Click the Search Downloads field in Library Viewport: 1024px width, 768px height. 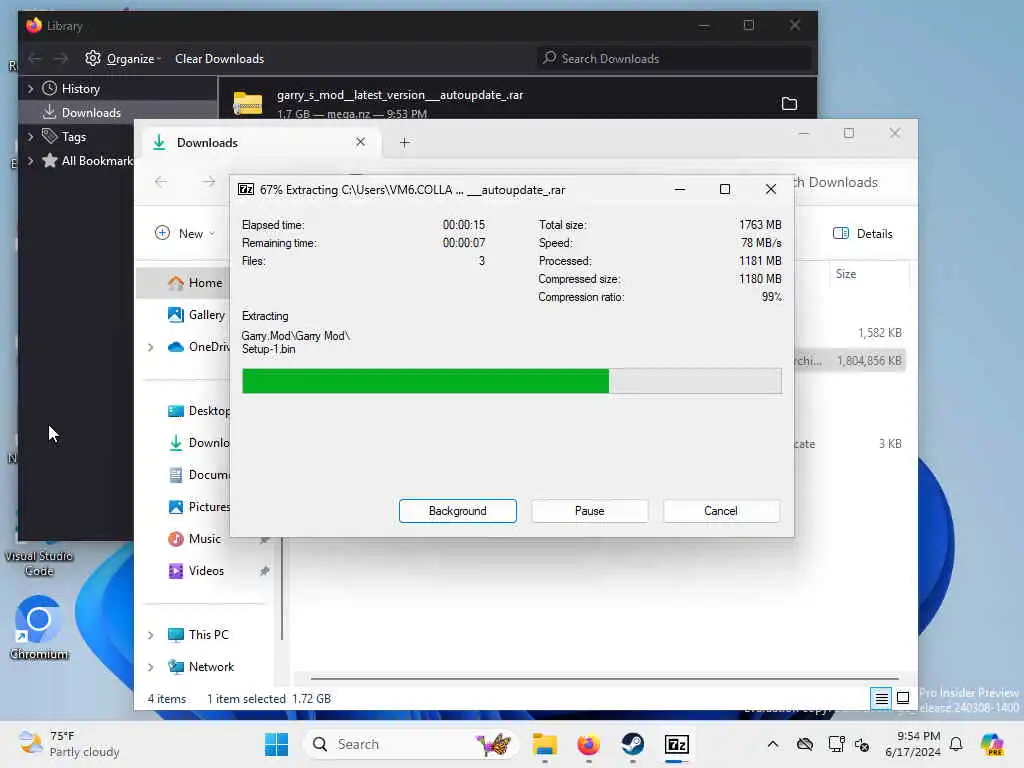pyautogui.click(x=673, y=59)
